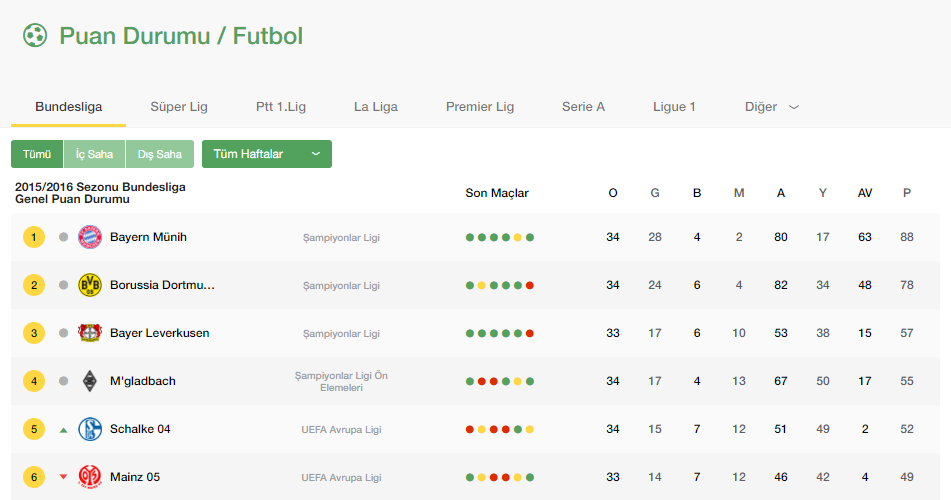Click the M'gladbach club logo

click(90, 381)
